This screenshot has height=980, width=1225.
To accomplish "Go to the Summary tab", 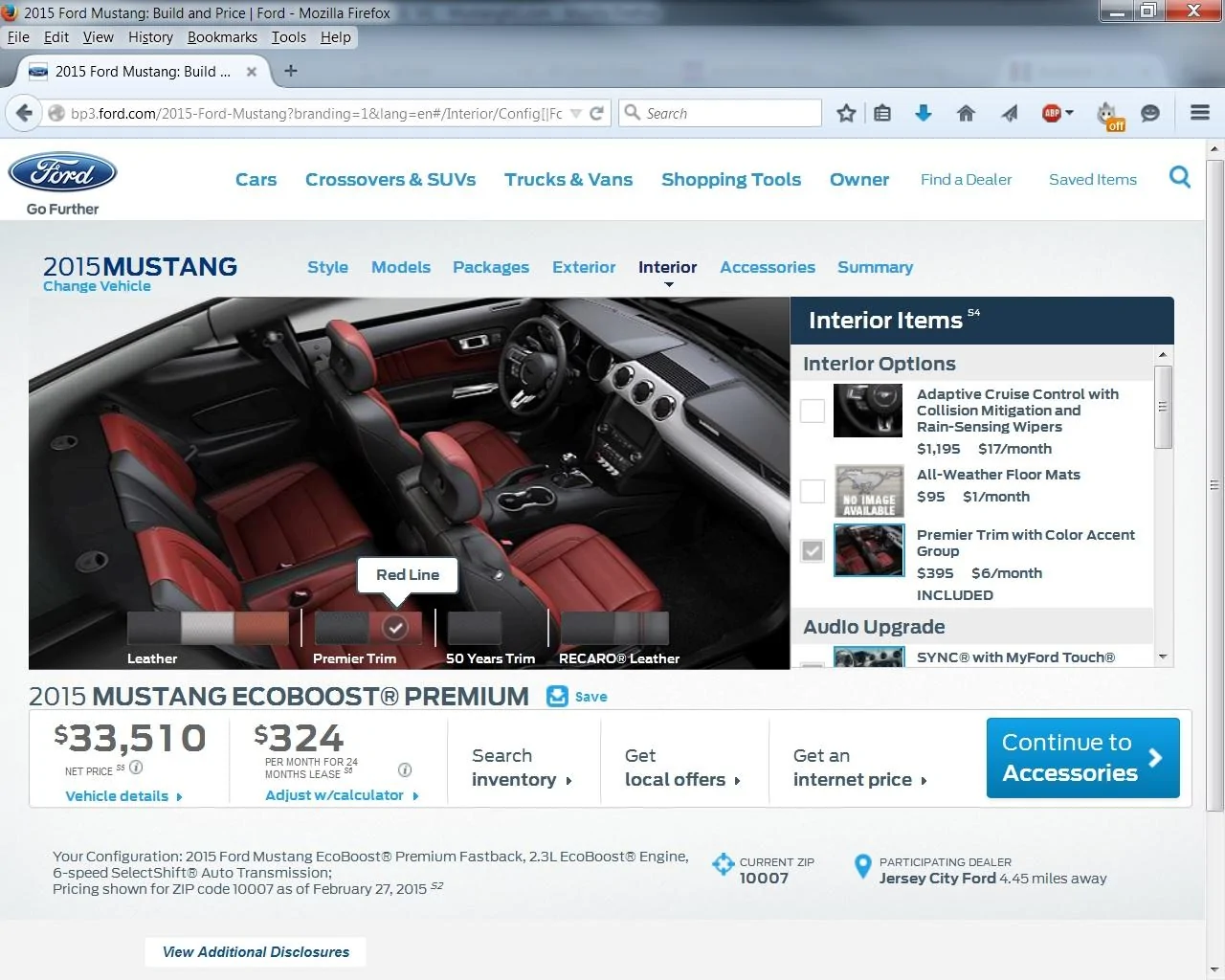I will [875, 267].
